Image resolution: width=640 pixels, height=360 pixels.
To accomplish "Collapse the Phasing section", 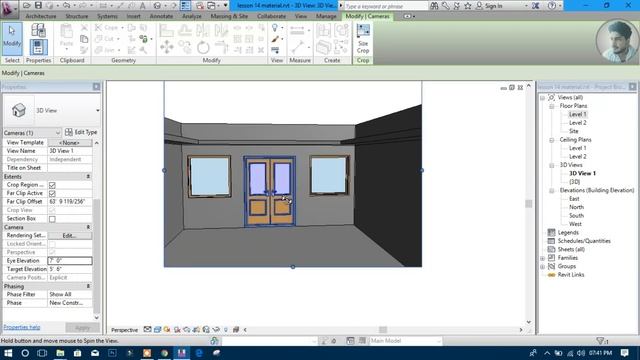I will coord(88,286).
